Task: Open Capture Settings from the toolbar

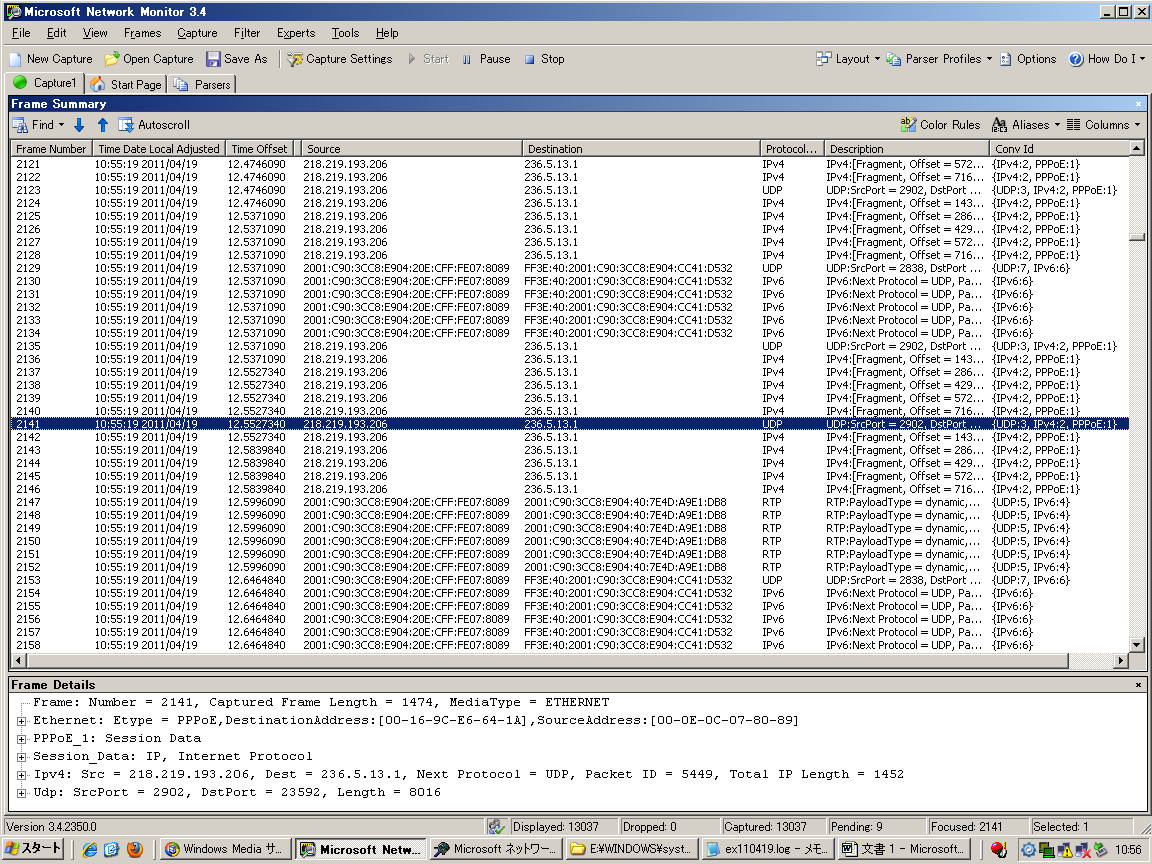Action: [x=339, y=60]
